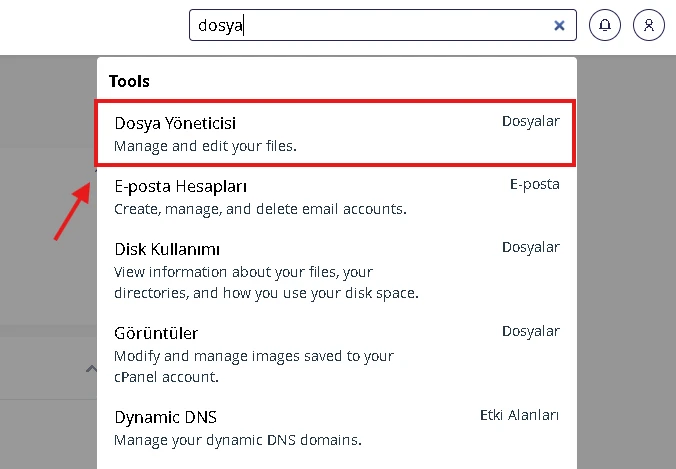Click 'Manage and edit your files.' description
The image size is (676, 469).
(205, 147)
